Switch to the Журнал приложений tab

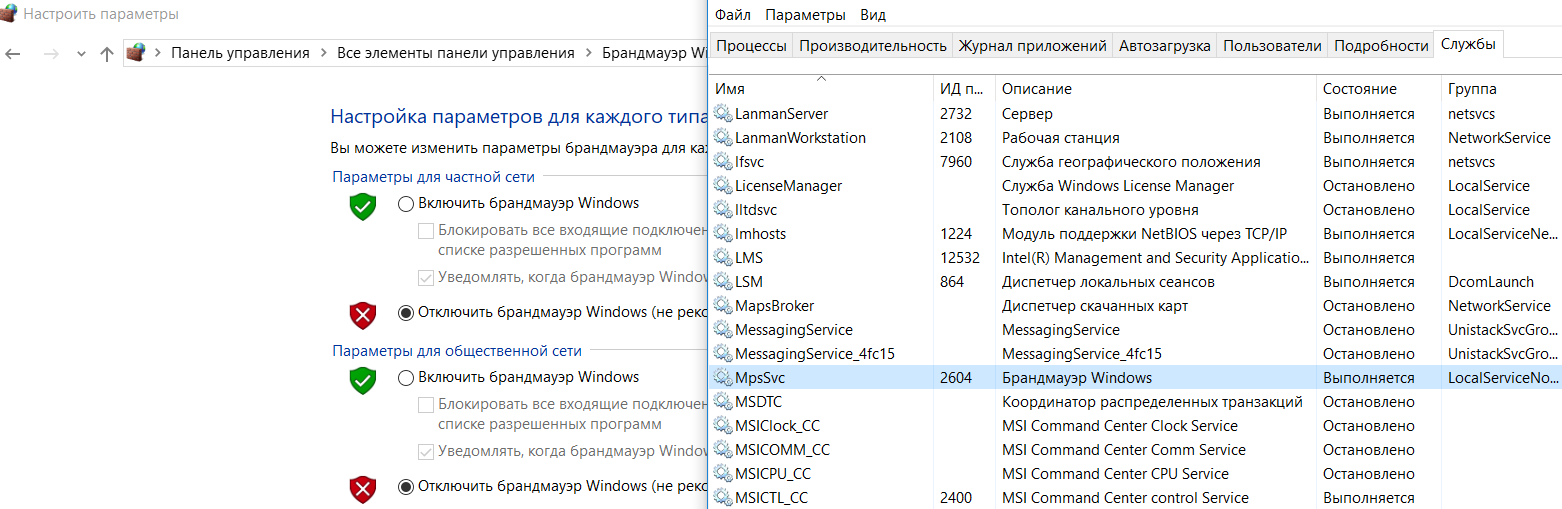click(x=1032, y=45)
